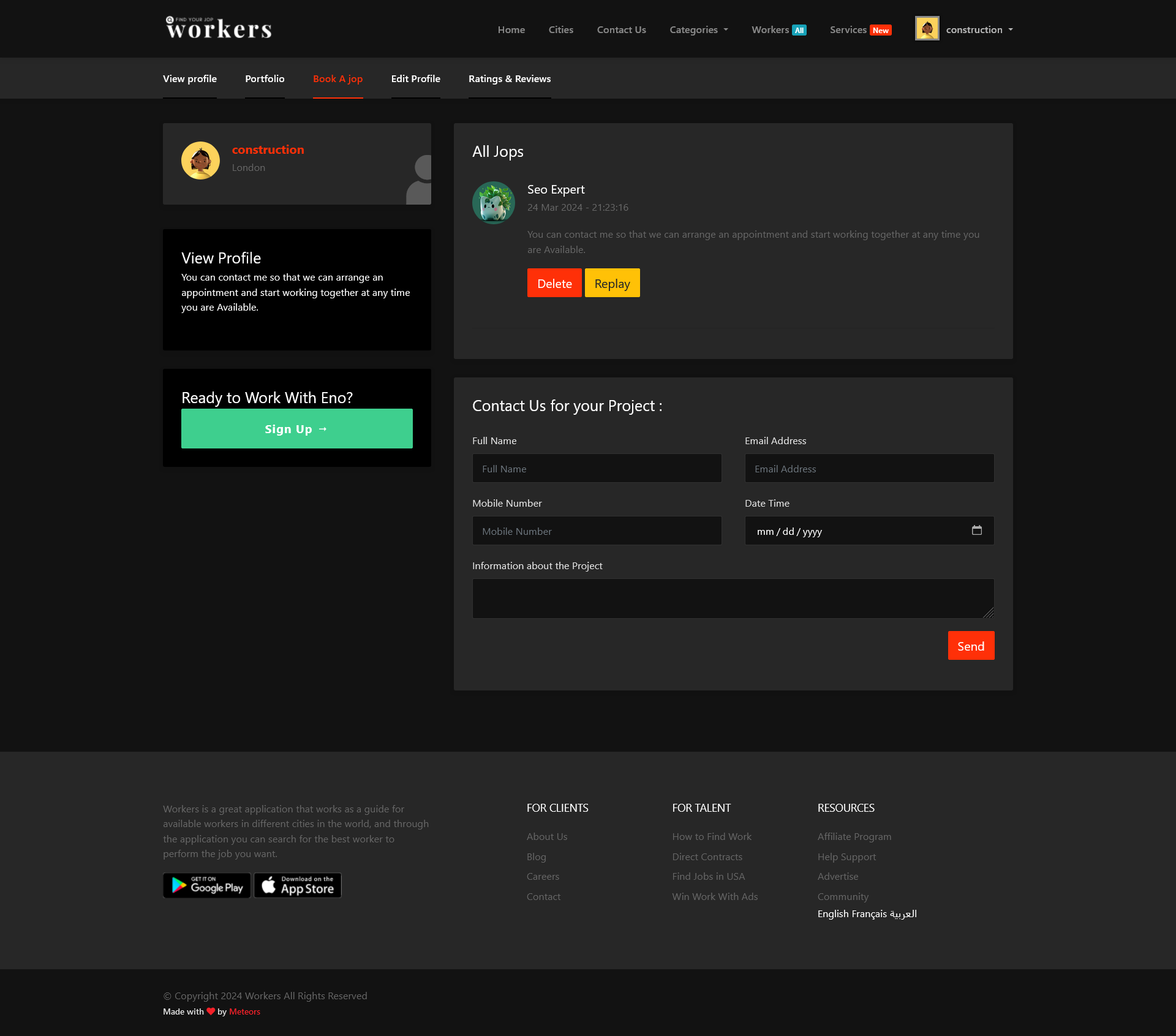Viewport: 1176px width, 1036px height.
Task: Open the Ratings & Reviews tab
Action: pos(510,78)
